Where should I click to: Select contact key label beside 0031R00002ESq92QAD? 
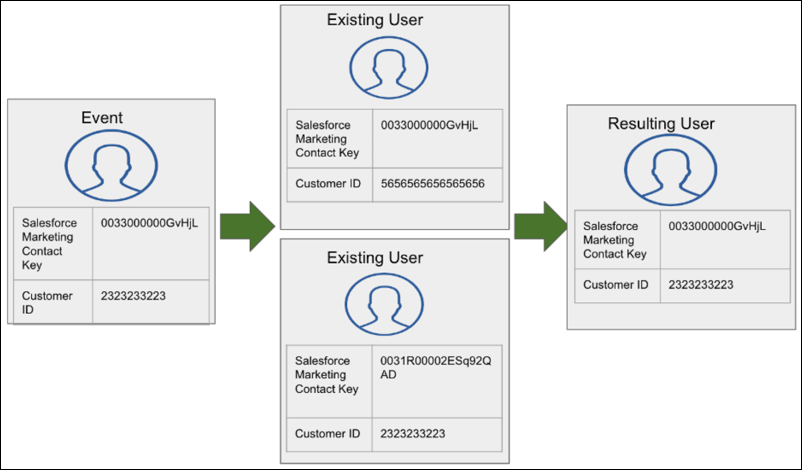click(327, 375)
